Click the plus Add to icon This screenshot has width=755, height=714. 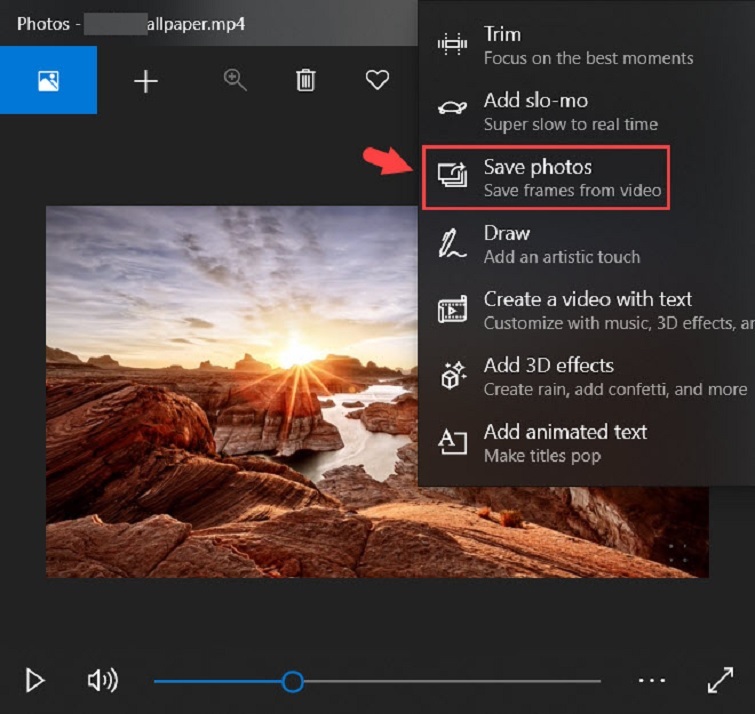[146, 81]
